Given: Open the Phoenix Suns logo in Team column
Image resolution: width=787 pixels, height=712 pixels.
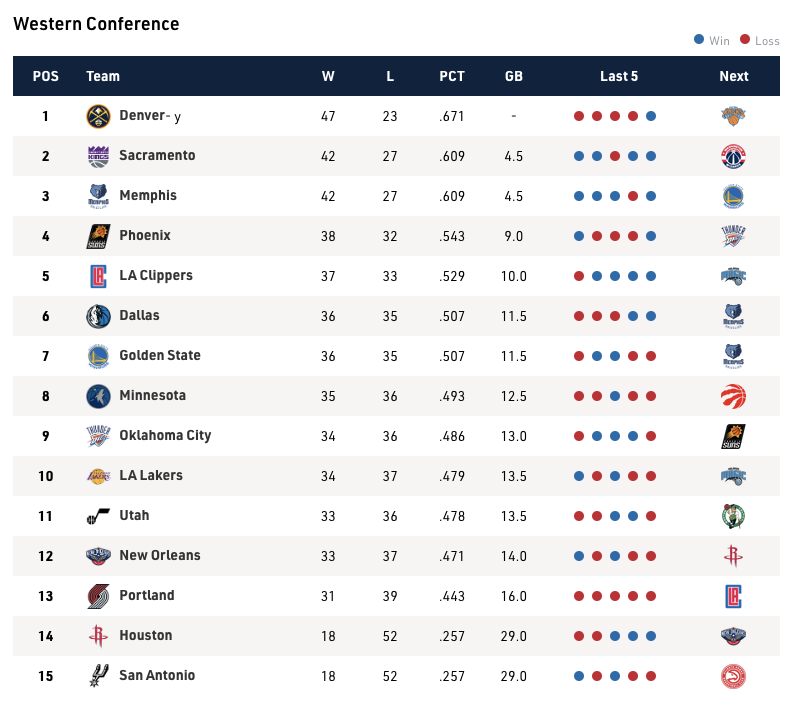Looking at the screenshot, I should (x=98, y=236).
